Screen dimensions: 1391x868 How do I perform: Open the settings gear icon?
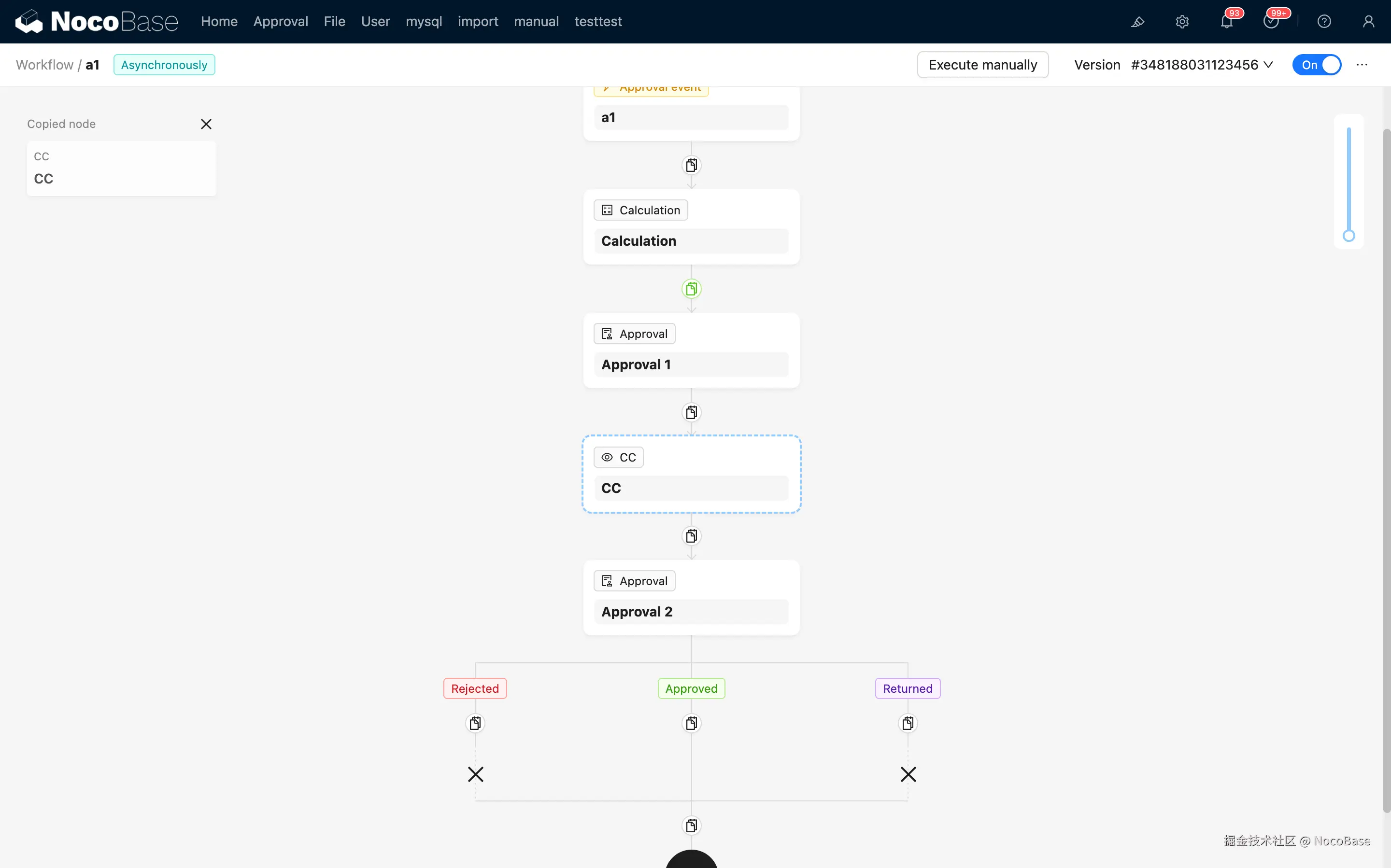click(1182, 22)
